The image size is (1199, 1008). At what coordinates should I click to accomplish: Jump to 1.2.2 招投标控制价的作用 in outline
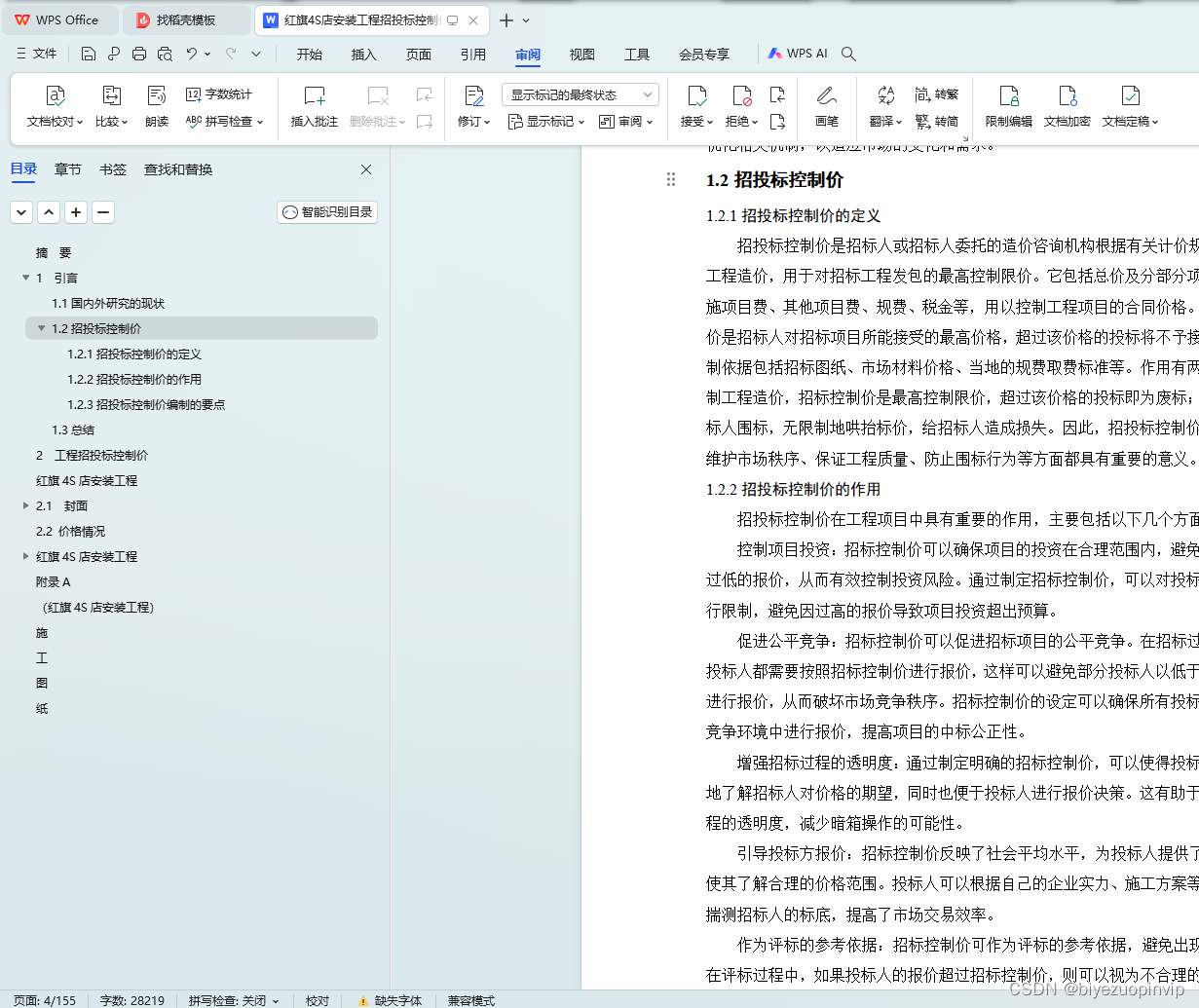(134, 380)
